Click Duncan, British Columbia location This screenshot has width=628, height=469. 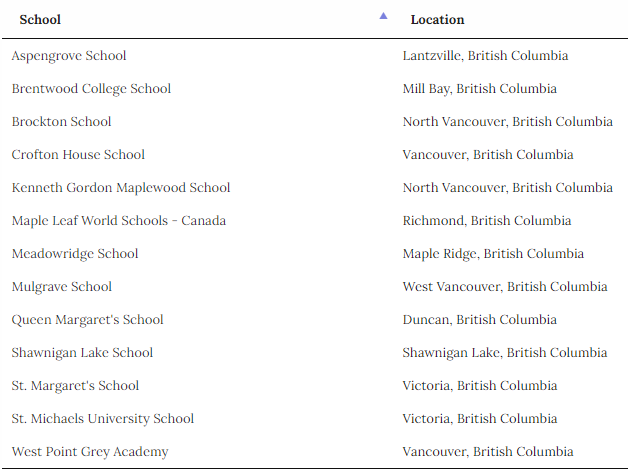(x=480, y=320)
